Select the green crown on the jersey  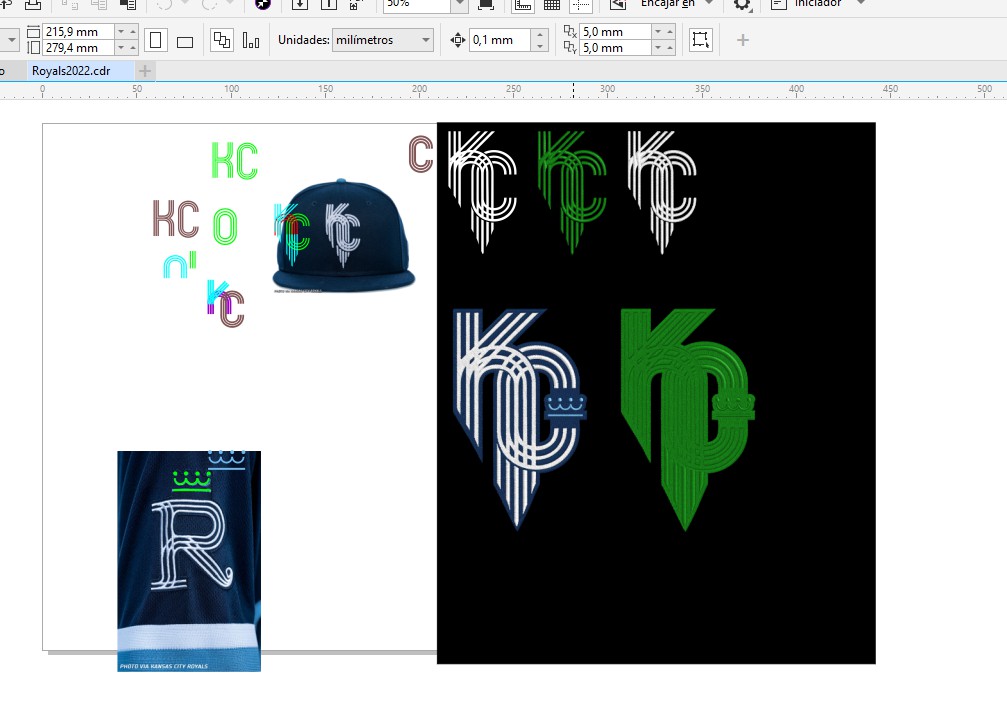(191, 482)
